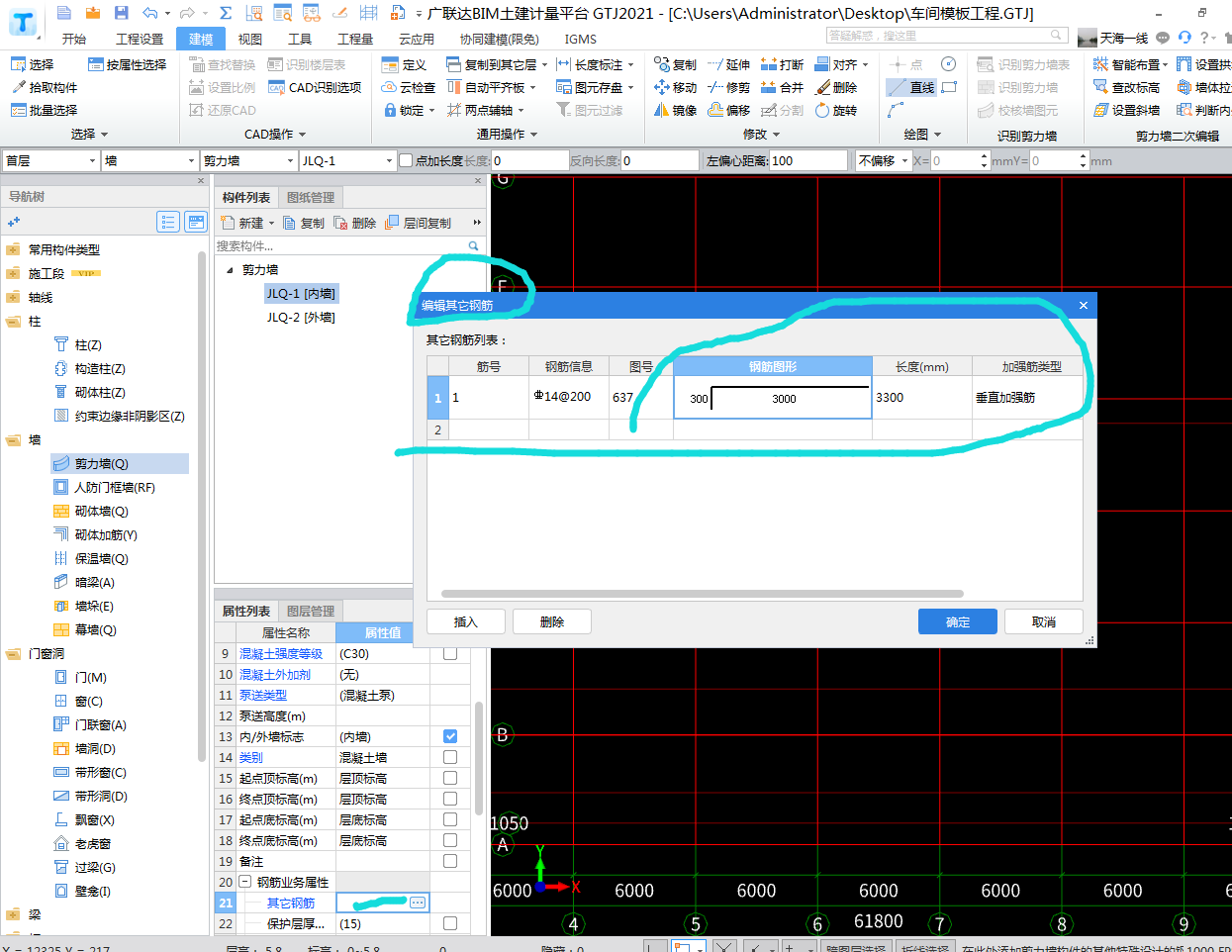Click the 延伸 extend tool
This screenshot has height=952, width=1232.
click(x=728, y=64)
